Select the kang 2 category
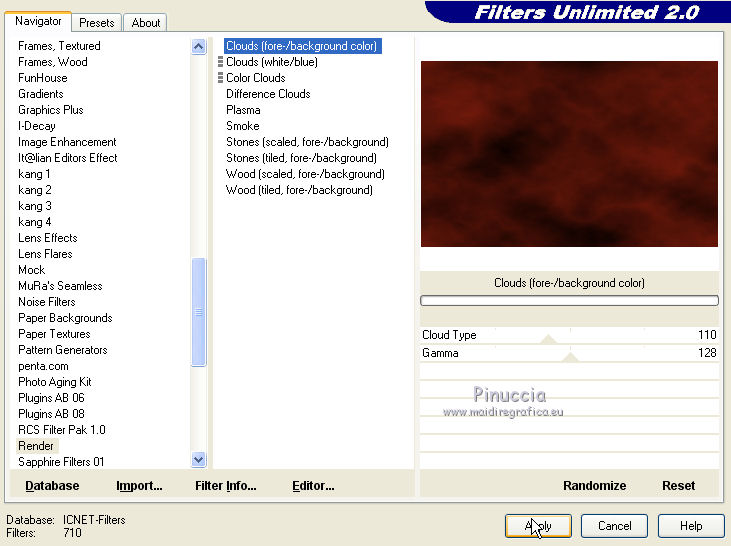The height and width of the screenshot is (546, 731). pos(34,190)
